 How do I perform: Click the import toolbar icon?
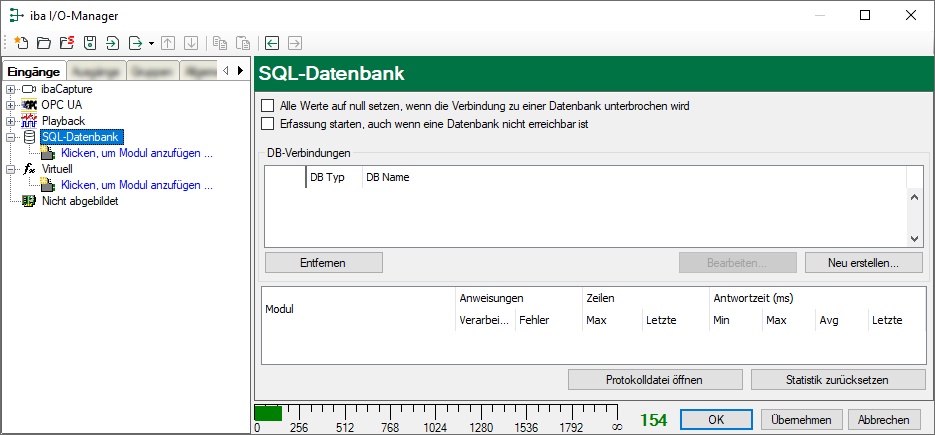[113, 43]
